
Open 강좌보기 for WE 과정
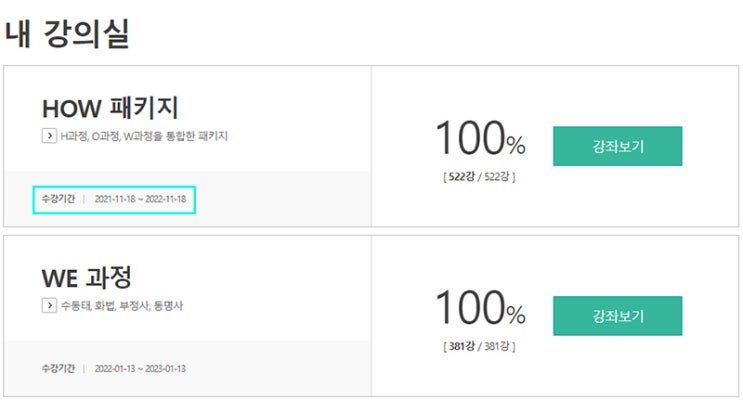pos(617,316)
